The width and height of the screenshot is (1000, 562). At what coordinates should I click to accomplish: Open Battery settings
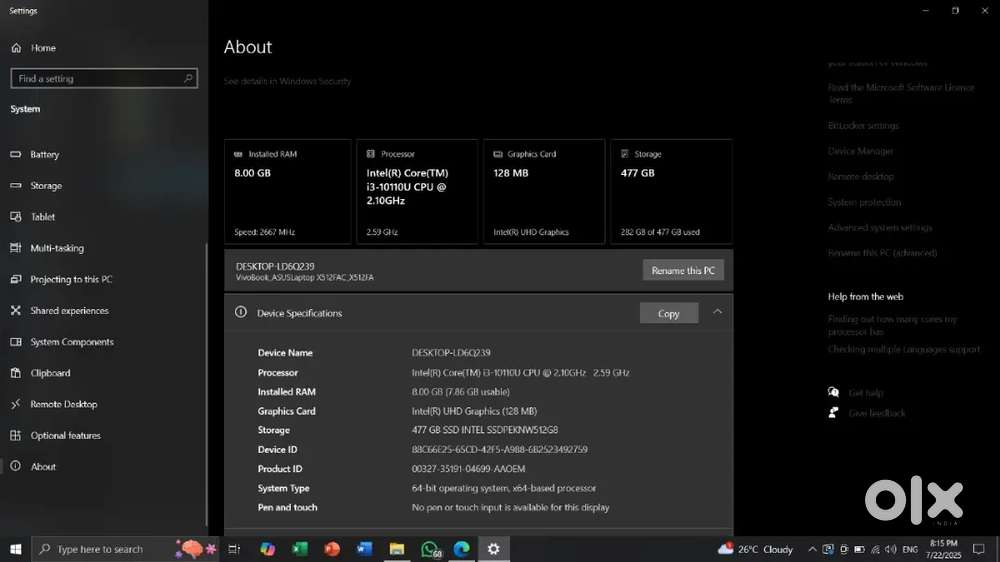click(x=44, y=154)
